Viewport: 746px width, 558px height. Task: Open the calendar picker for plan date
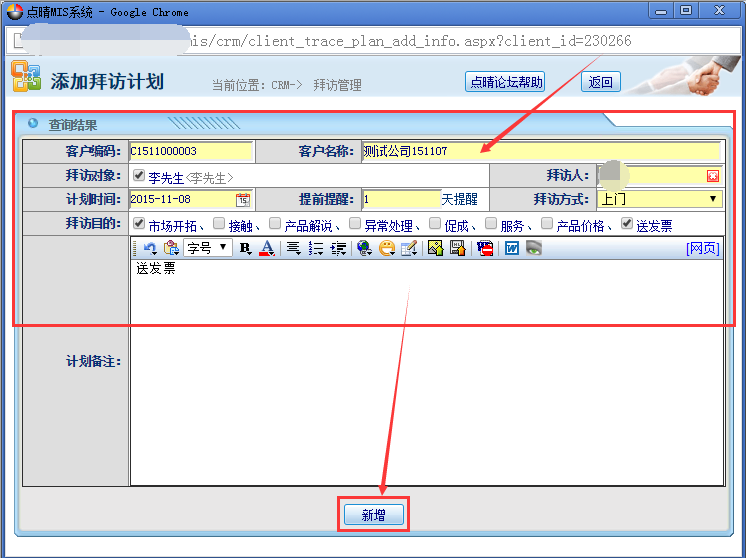[242, 199]
